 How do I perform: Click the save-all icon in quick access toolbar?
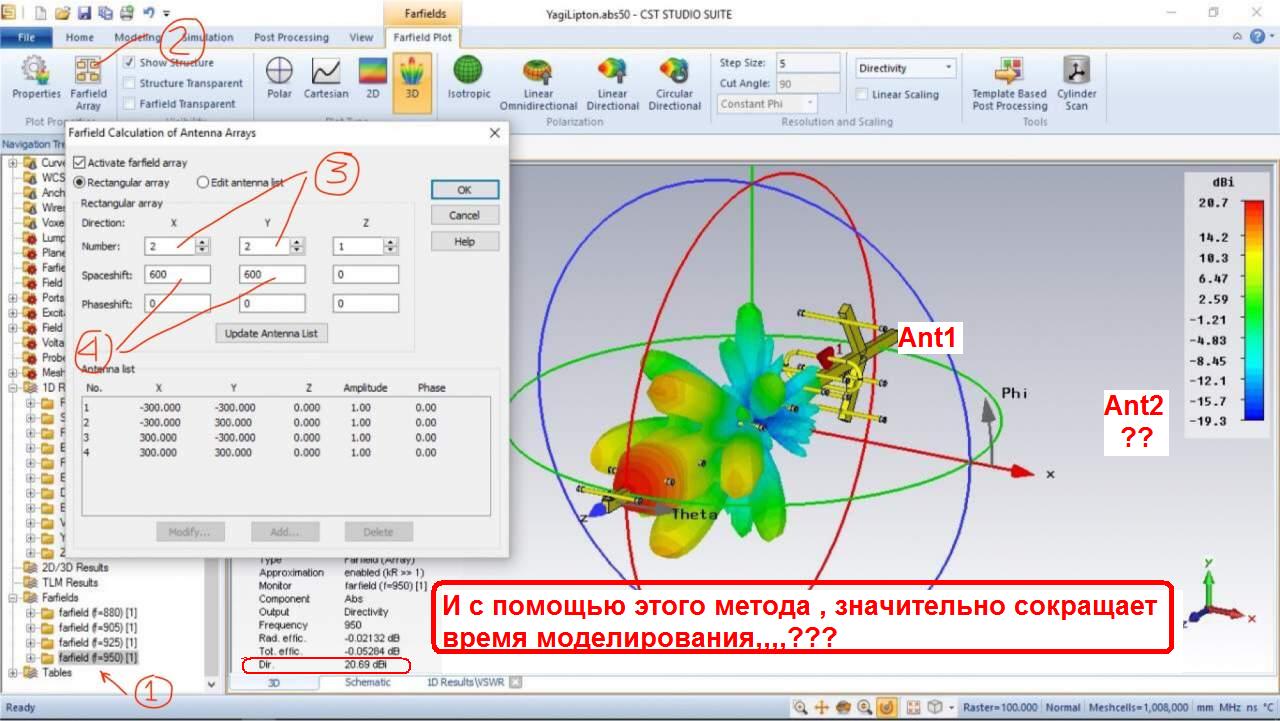click(104, 13)
